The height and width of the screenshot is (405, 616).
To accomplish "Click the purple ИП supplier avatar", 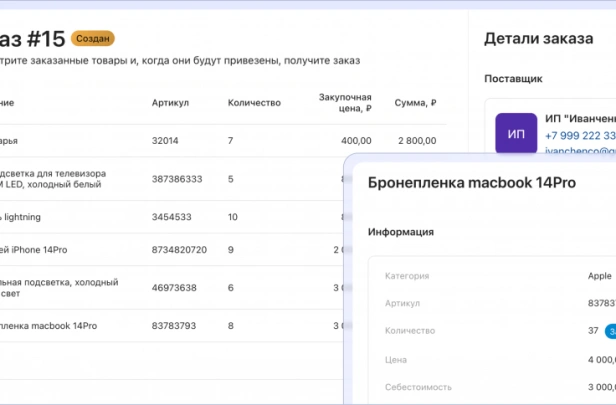I will pos(516,134).
